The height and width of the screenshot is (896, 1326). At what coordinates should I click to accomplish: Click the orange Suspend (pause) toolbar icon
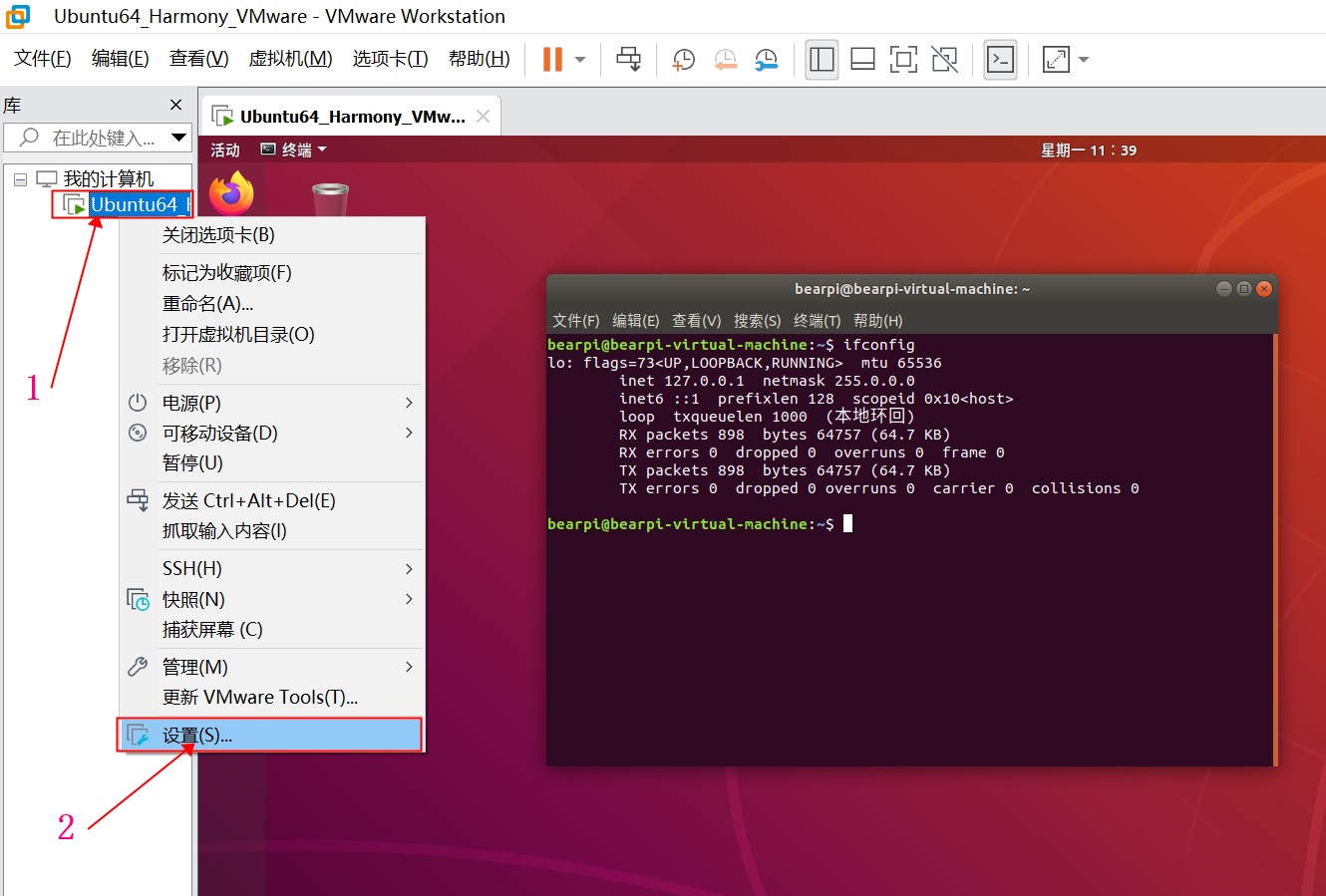pos(552,60)
